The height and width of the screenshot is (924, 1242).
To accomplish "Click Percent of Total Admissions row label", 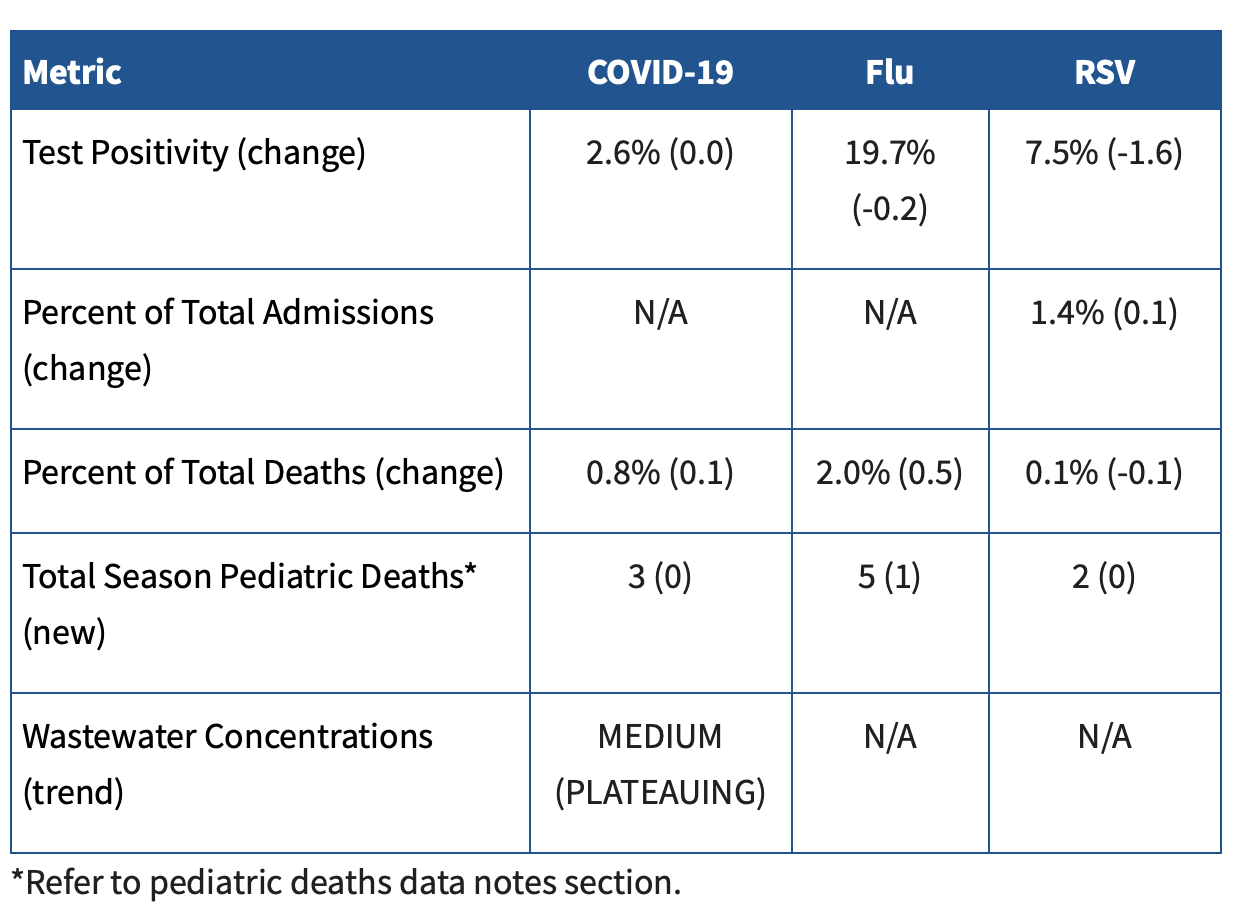I will (228, 340).
